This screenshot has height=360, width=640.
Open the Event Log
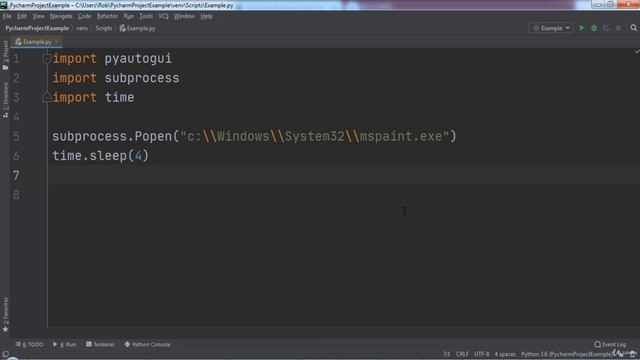point(610,344)
